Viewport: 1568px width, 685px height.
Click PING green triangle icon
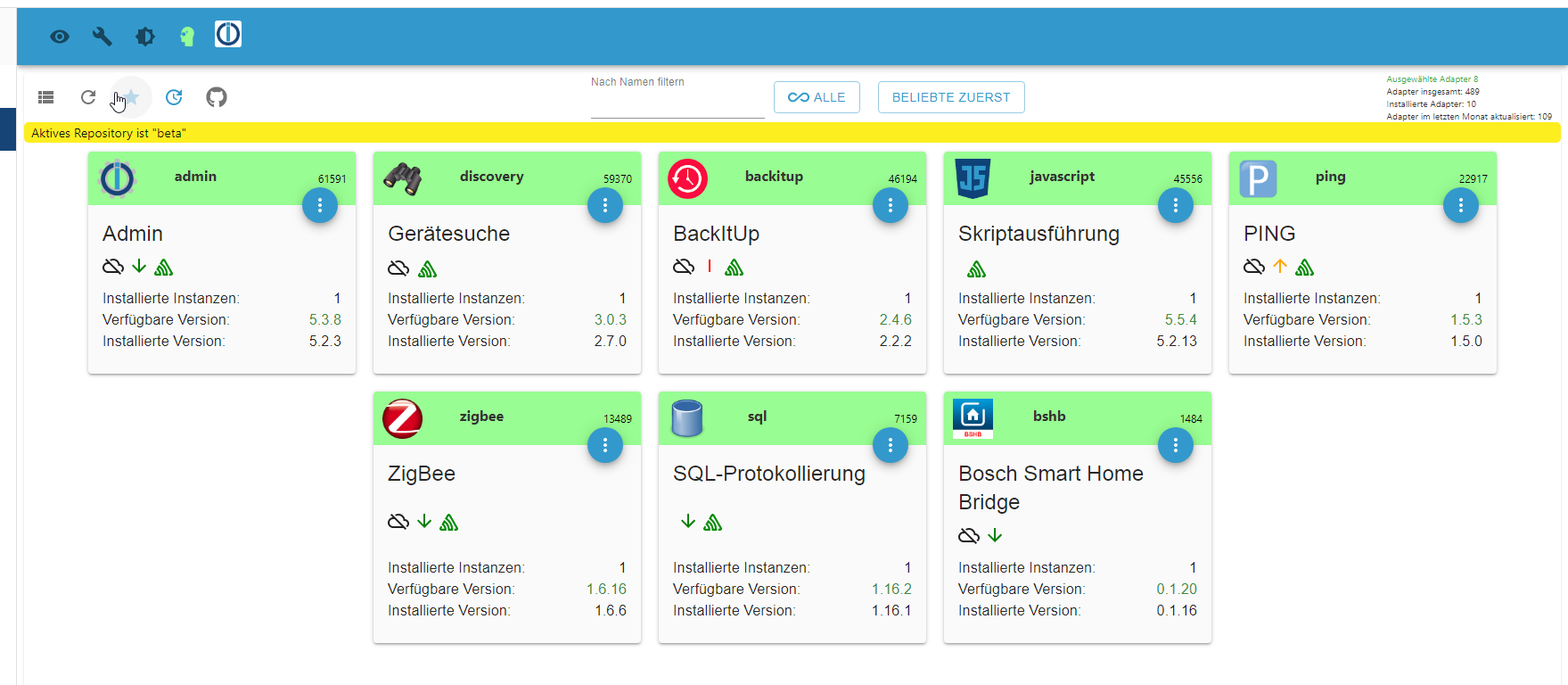click(x=1305, y=267)
